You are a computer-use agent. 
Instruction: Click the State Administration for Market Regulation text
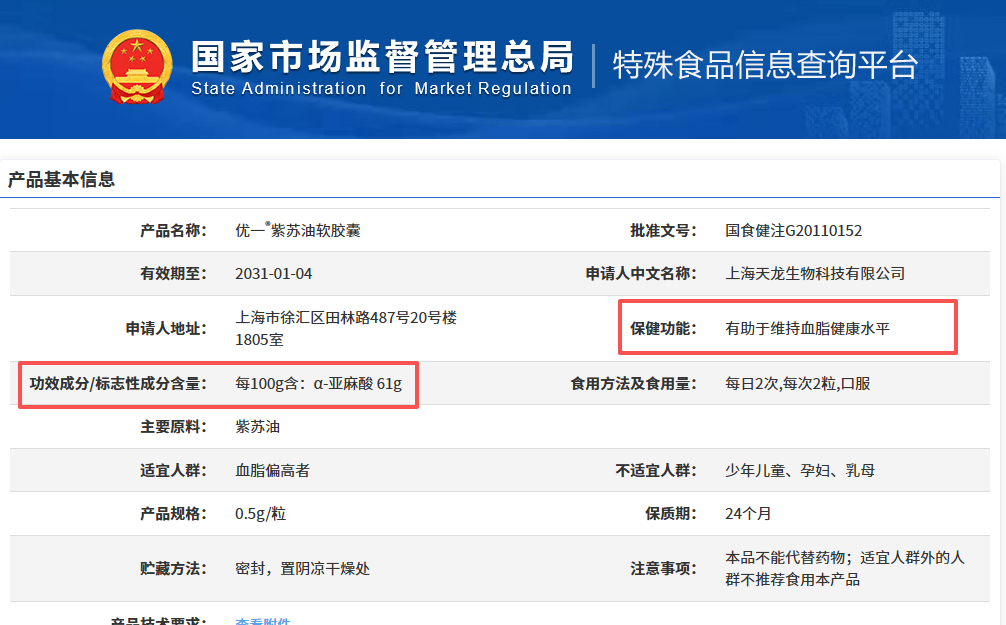point(381,89)
